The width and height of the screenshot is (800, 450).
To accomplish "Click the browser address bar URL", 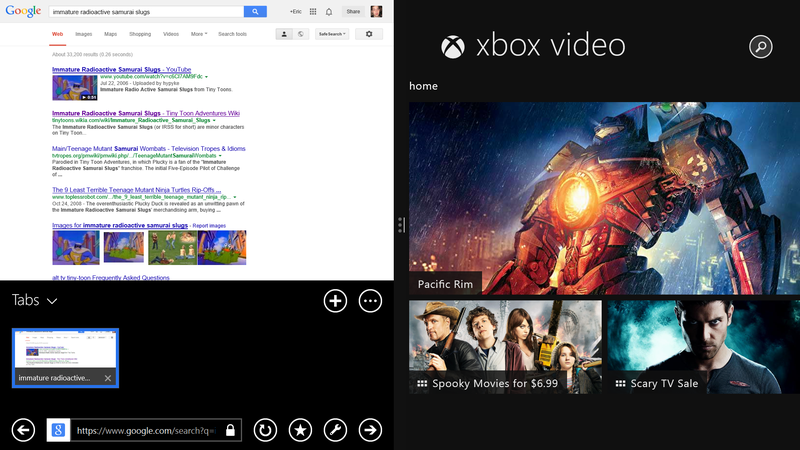I will [x=146, y=431].
